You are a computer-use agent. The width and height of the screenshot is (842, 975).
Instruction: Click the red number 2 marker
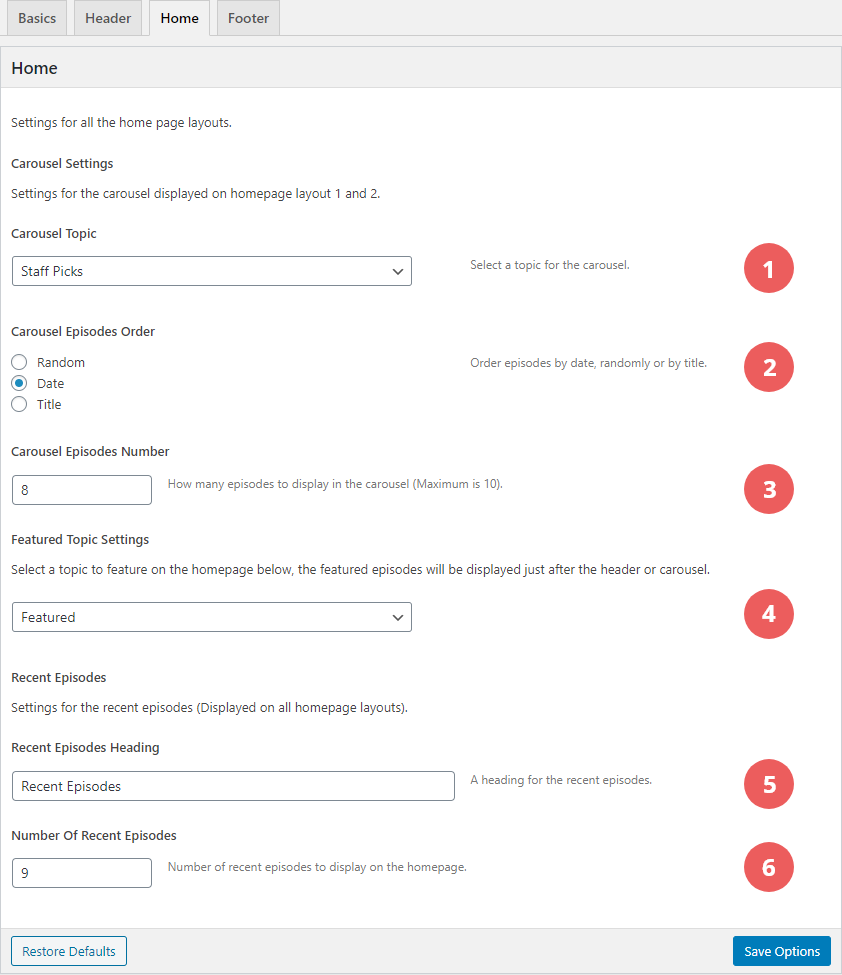pyautogui.click(x=768, y=367)
